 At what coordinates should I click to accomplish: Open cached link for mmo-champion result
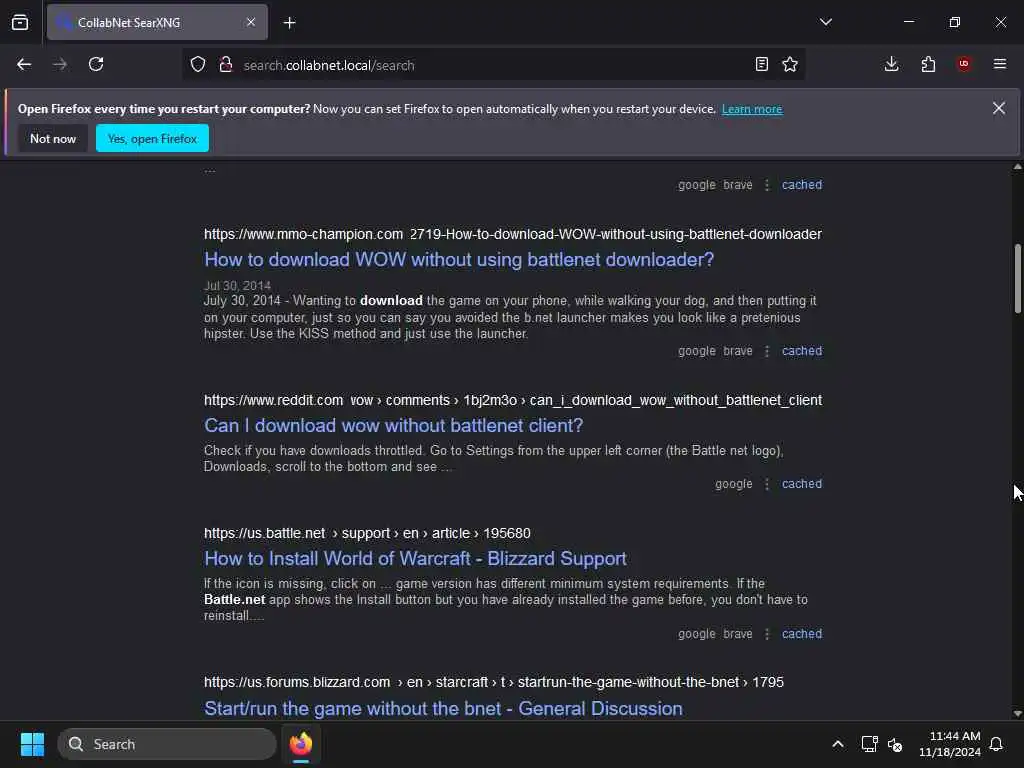coord(802,351)
